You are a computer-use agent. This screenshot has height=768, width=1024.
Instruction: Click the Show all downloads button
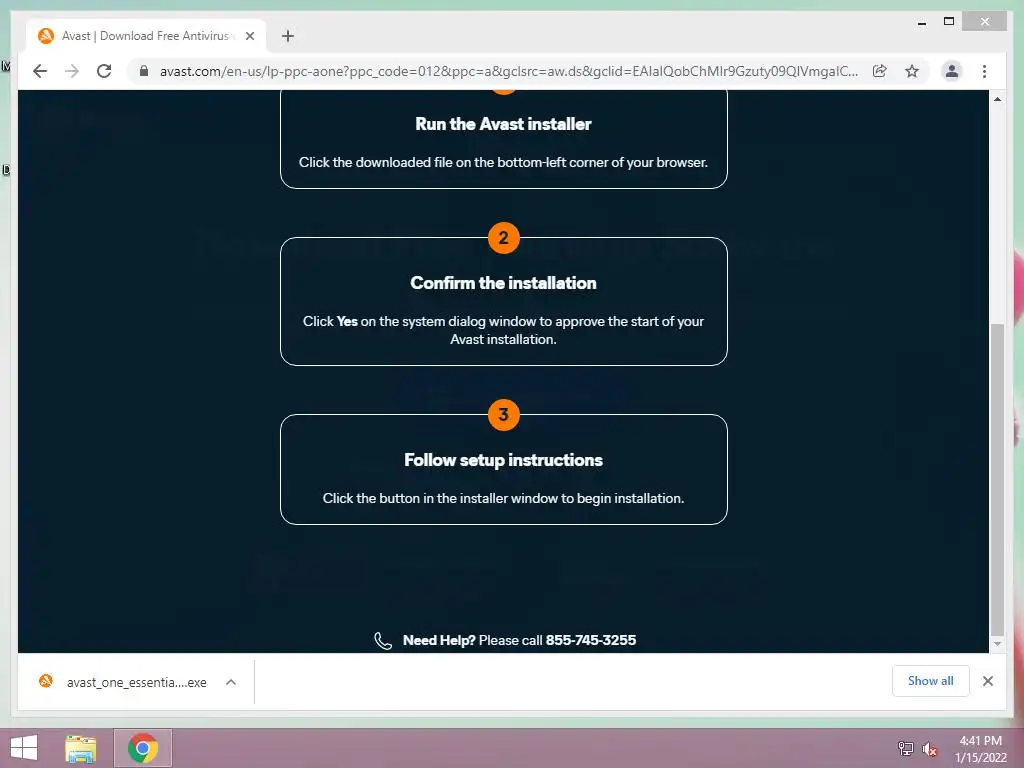click(930, 681)
